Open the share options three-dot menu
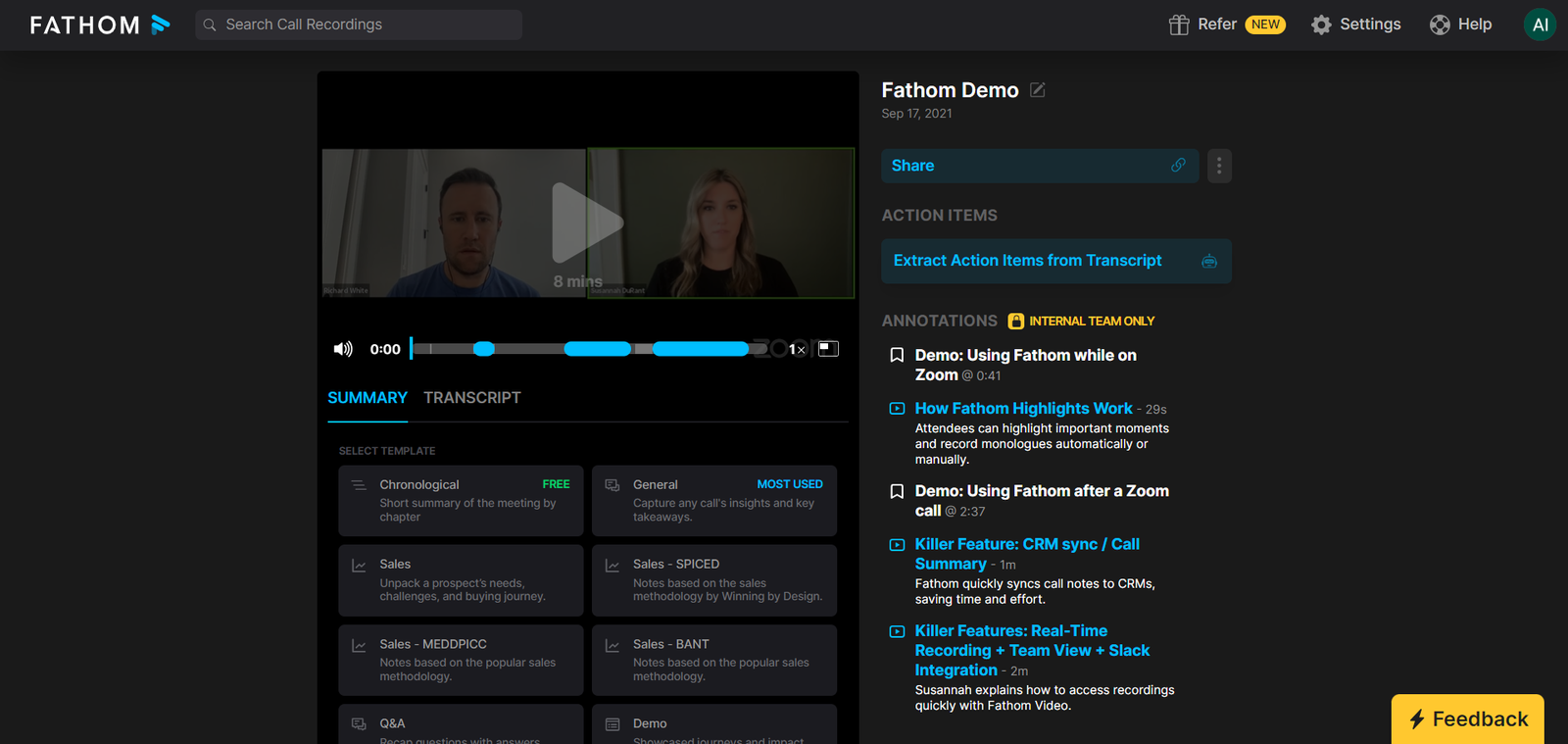This screenshot has height=744, width=1568. tap(1219, 166)
